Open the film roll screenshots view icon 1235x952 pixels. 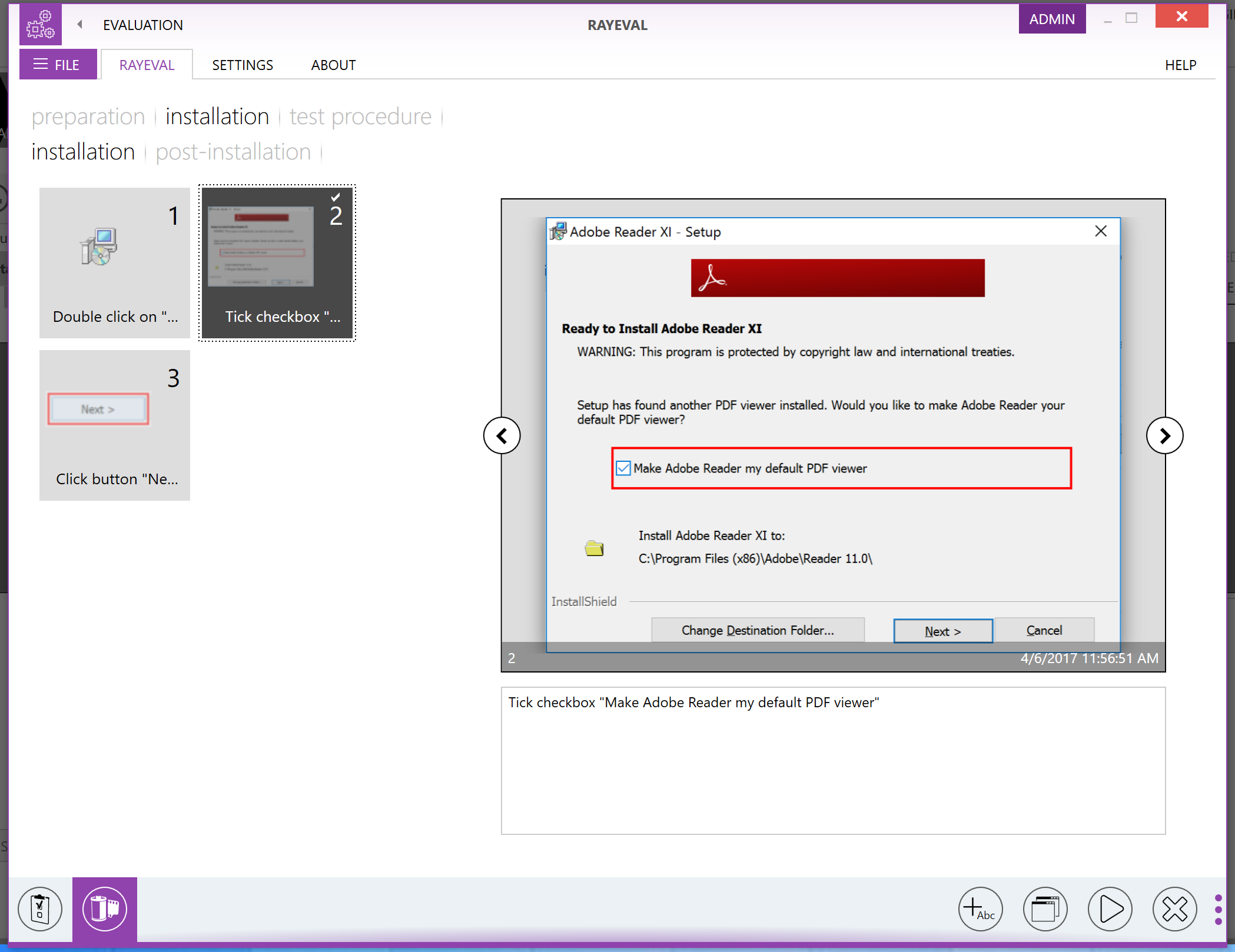105,909
